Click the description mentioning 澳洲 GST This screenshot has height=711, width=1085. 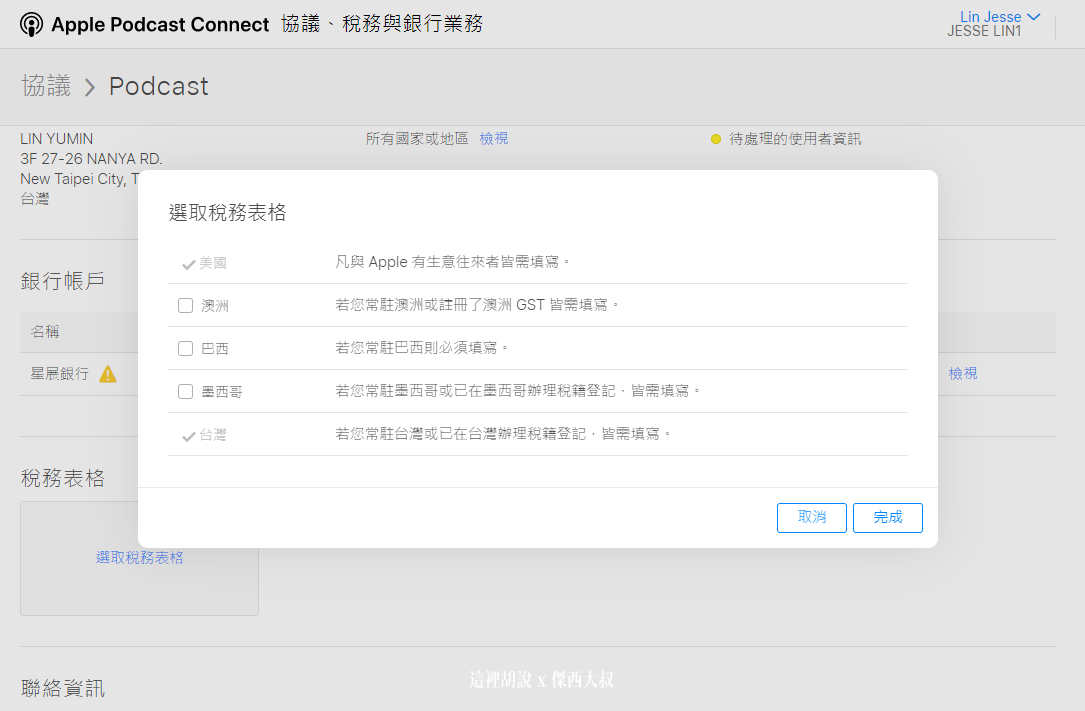(477, 305)
